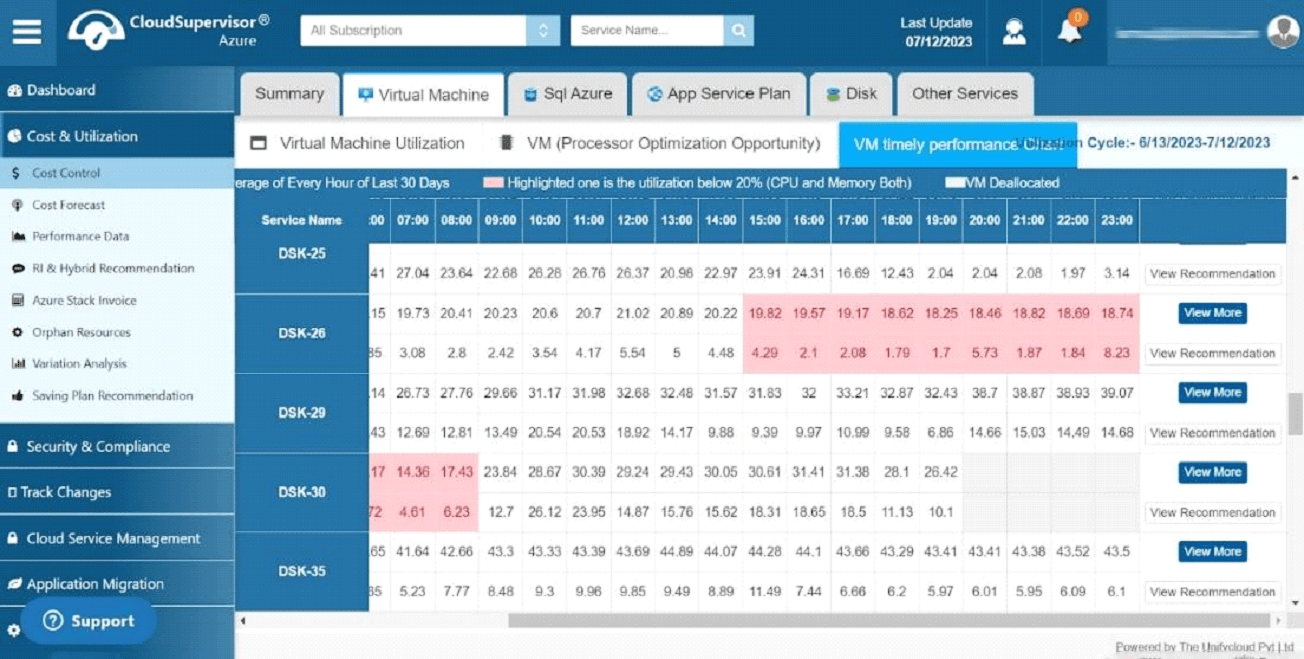Switch to the Disk tab
Image resolution: width=1304 pixels, height=659 pixels.
pyautogui.click(x=851, y=94)
